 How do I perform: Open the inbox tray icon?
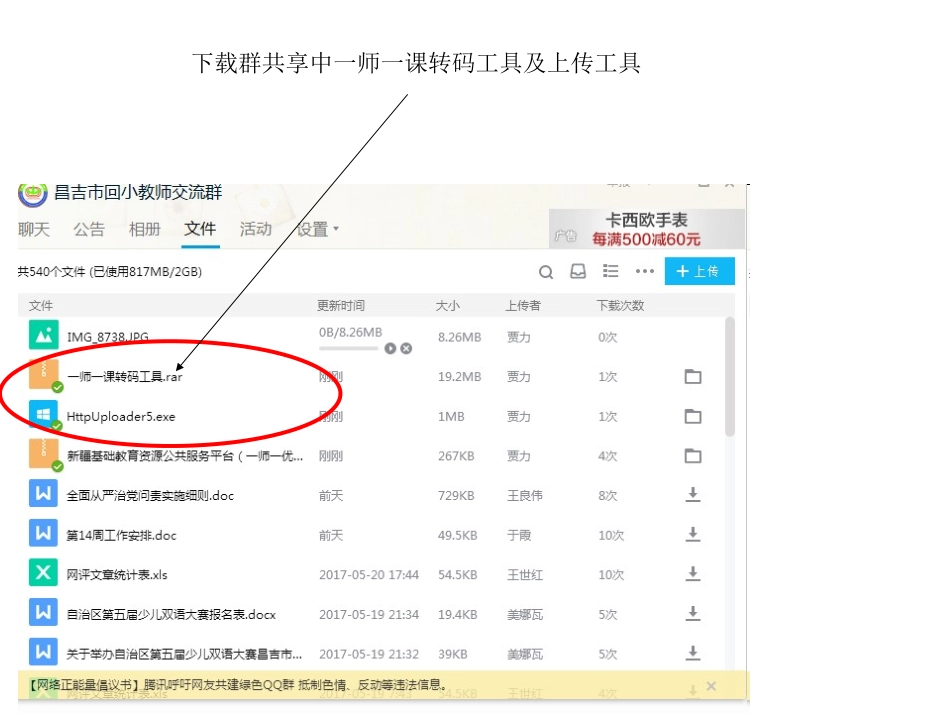tap(578, 271)
